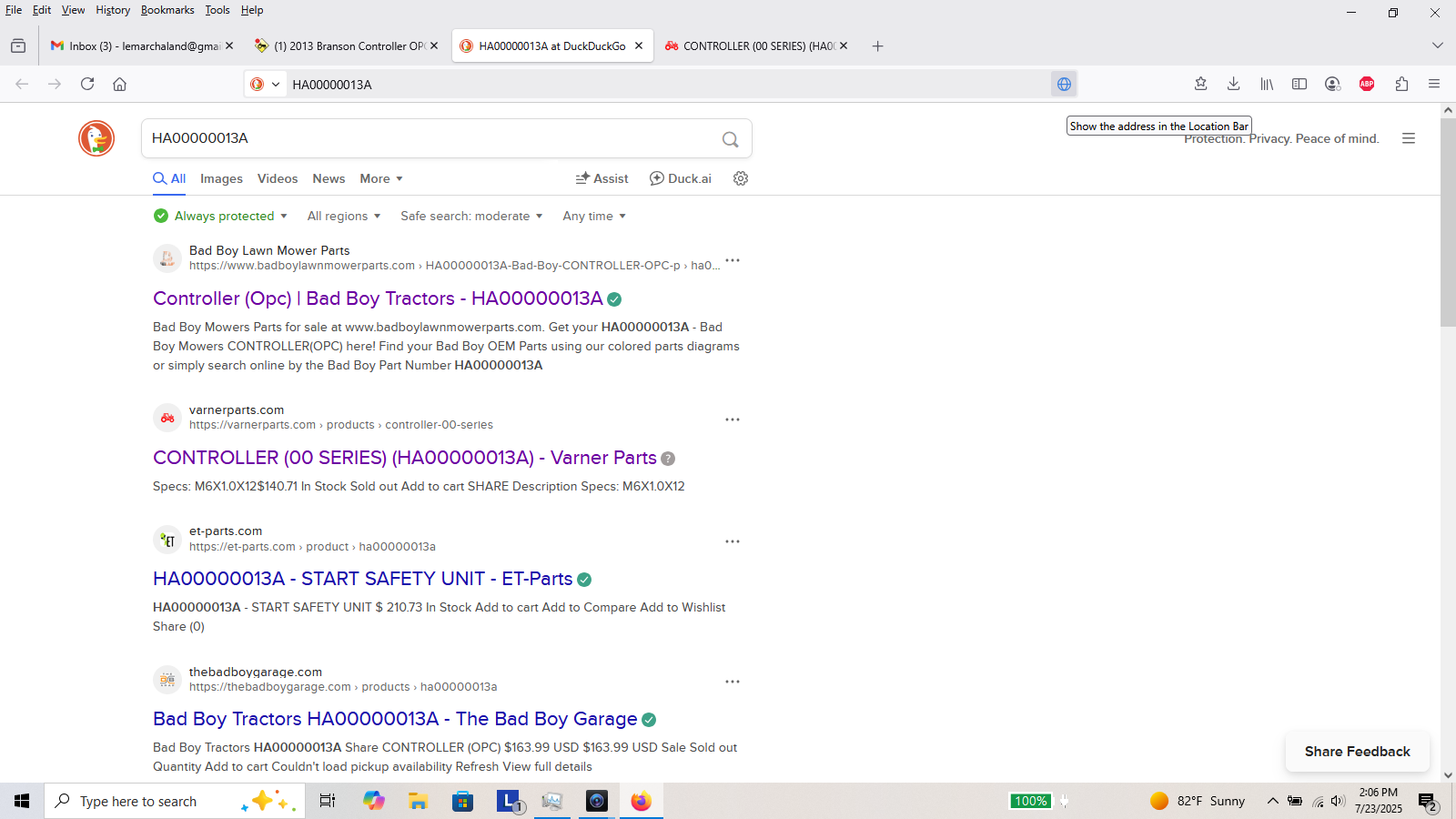This screenshot has width=1456, height=819.
Task: Open Bad Boy Tractors The Bad Boy Garage result
Action: [x=395, y=719]
